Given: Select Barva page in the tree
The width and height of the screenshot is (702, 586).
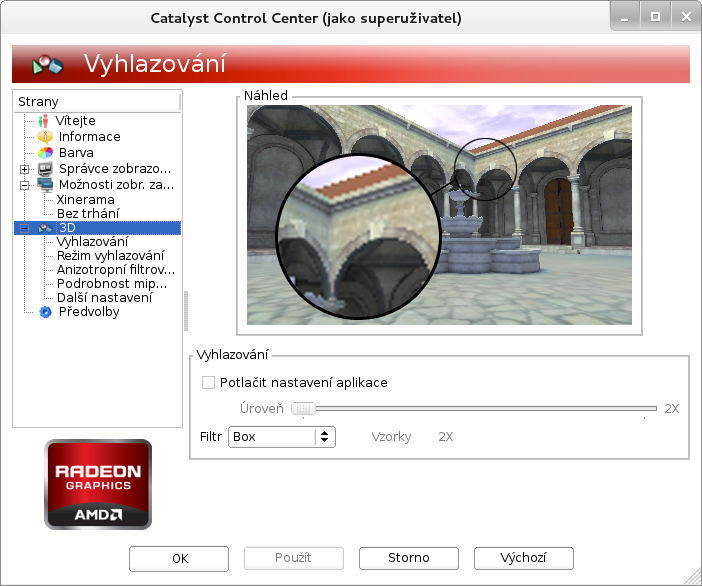Looking at the screenshot, I should tap(76, 153).
